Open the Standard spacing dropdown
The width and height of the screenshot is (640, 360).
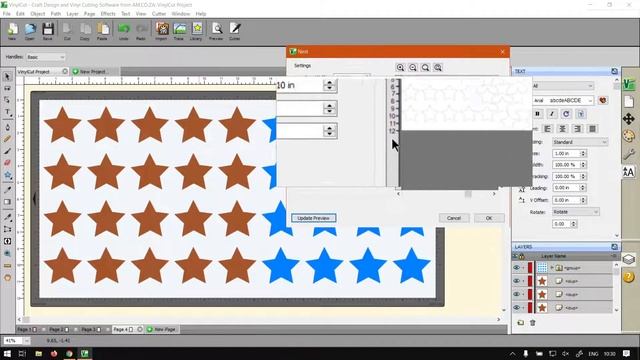click(580, 142)
